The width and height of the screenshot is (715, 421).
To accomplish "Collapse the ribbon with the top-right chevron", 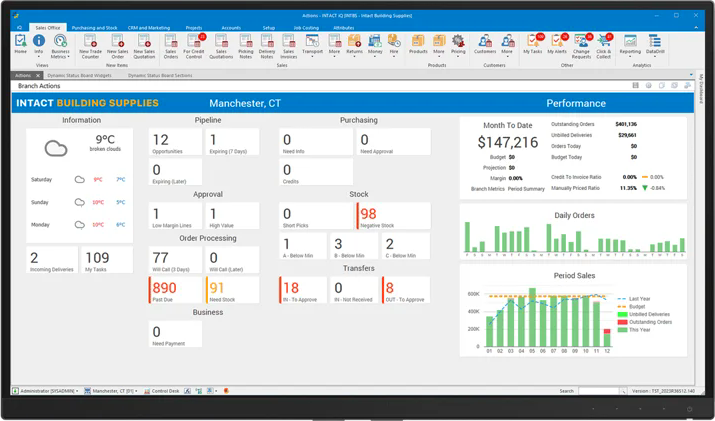I will (696, 28).
